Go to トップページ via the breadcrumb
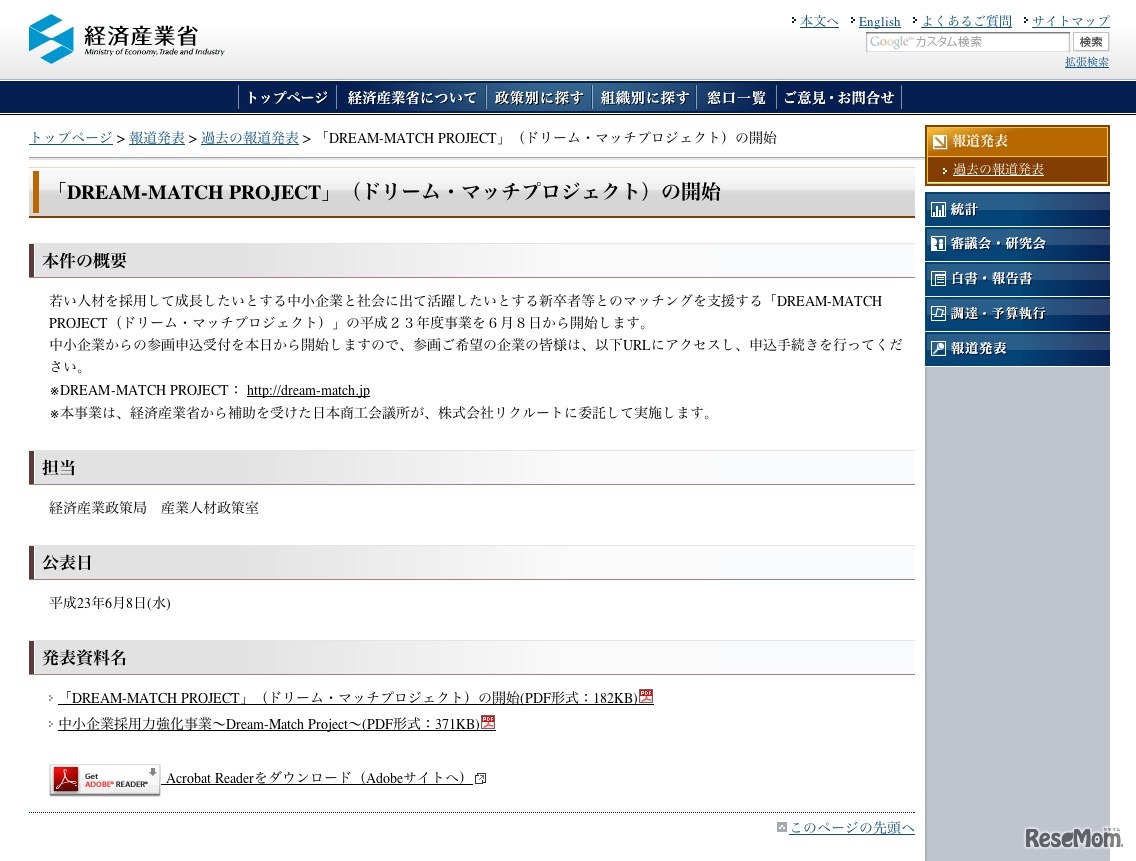Screen dimensions: 1136x861 [71, 138]
